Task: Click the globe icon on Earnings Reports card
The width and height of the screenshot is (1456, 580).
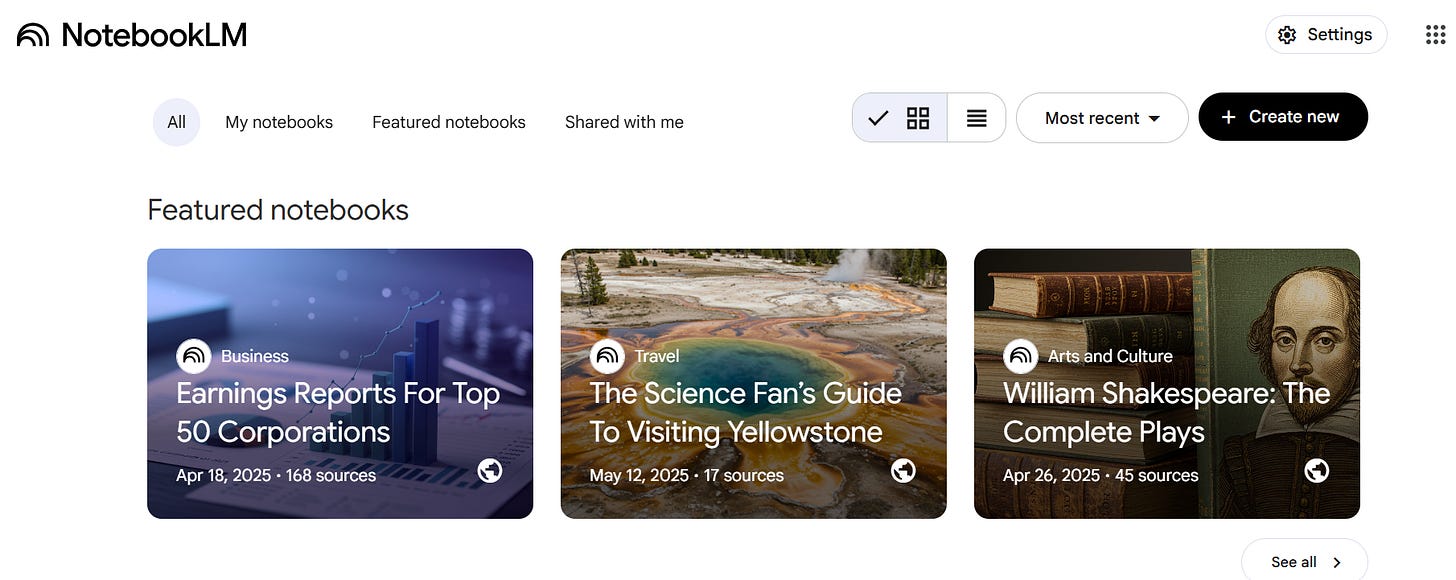Action: click(x=490, y=470)
